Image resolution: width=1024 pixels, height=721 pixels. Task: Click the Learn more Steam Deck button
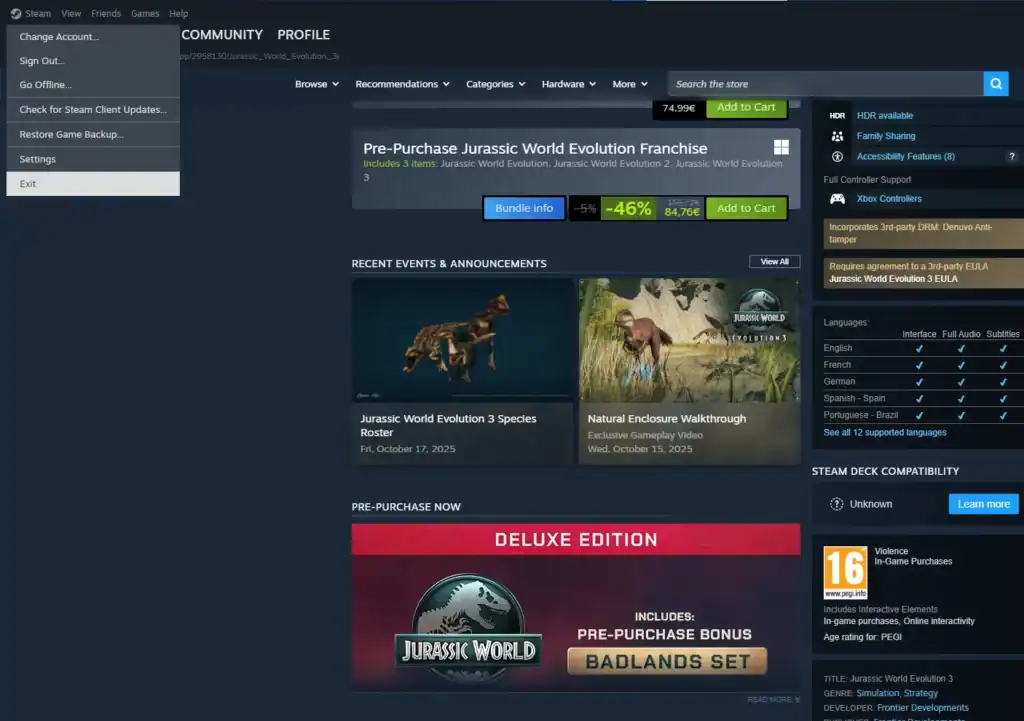click(983, 504)
